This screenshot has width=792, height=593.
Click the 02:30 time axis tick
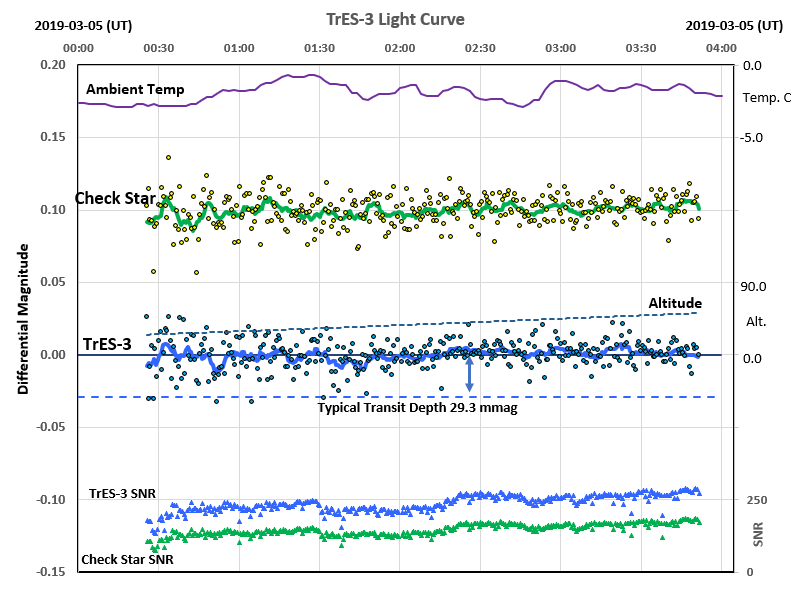click(x=480, y=48)
